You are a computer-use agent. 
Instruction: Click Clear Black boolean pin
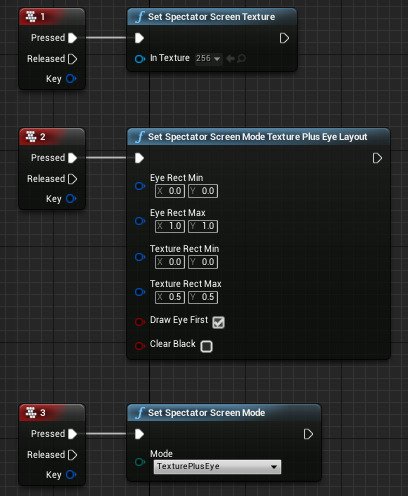click(x=140, y=346)
